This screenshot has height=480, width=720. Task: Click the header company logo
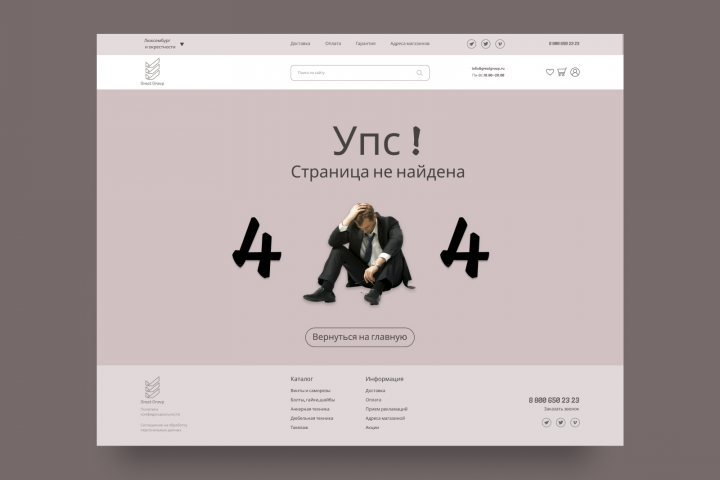152,72
